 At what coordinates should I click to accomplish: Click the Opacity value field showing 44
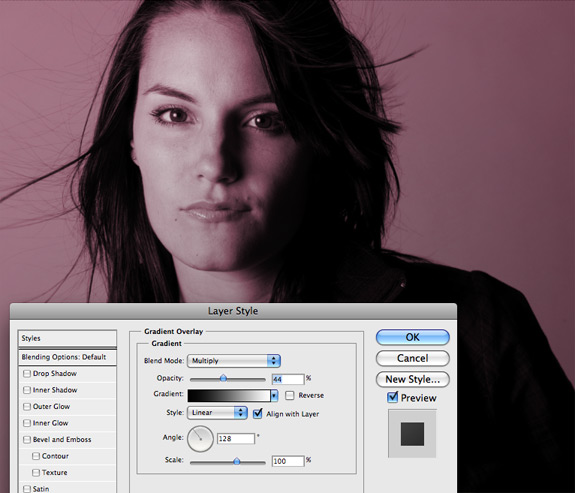point(288,379)
